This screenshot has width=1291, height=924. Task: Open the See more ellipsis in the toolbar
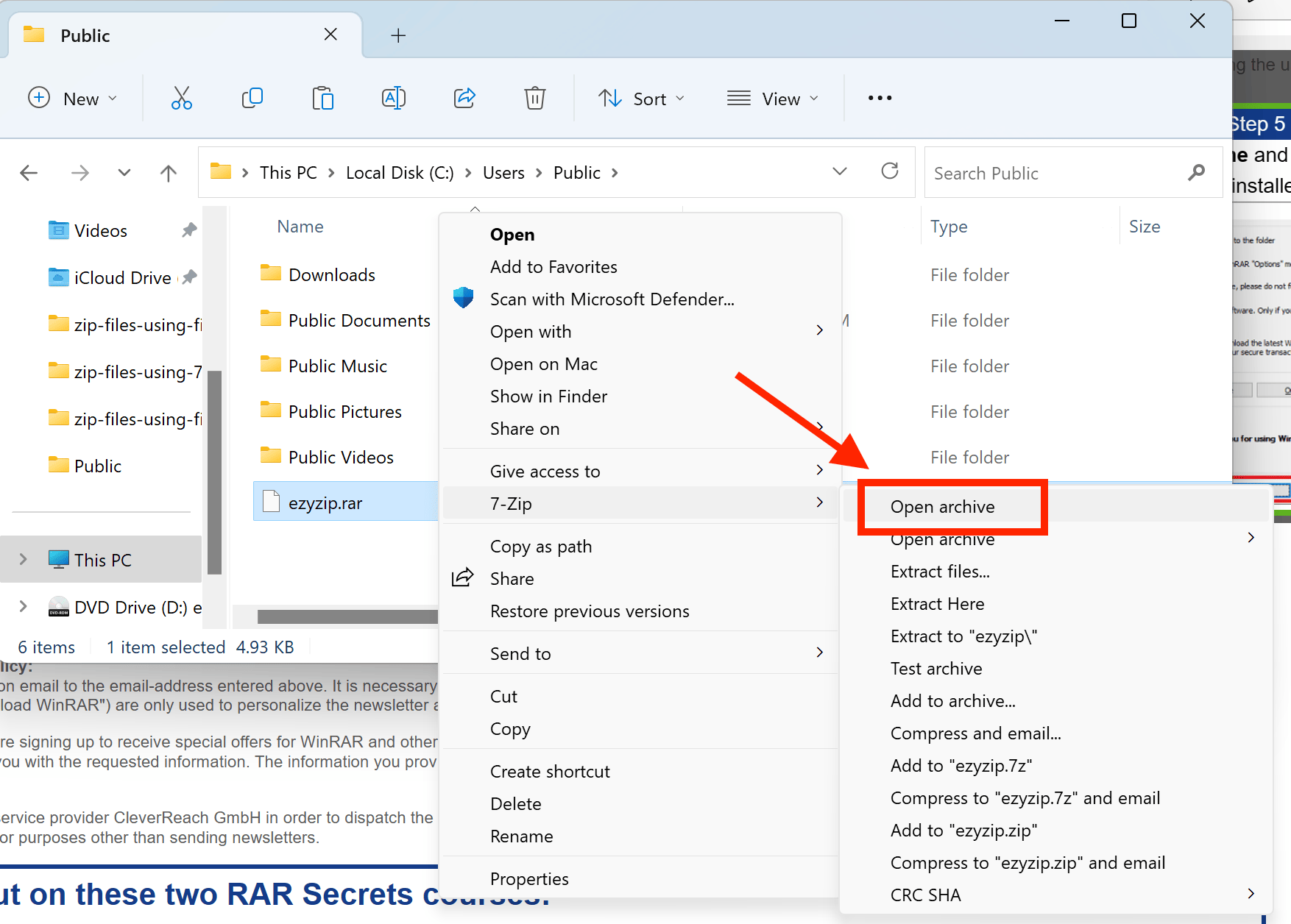click(x=879, y=98)
